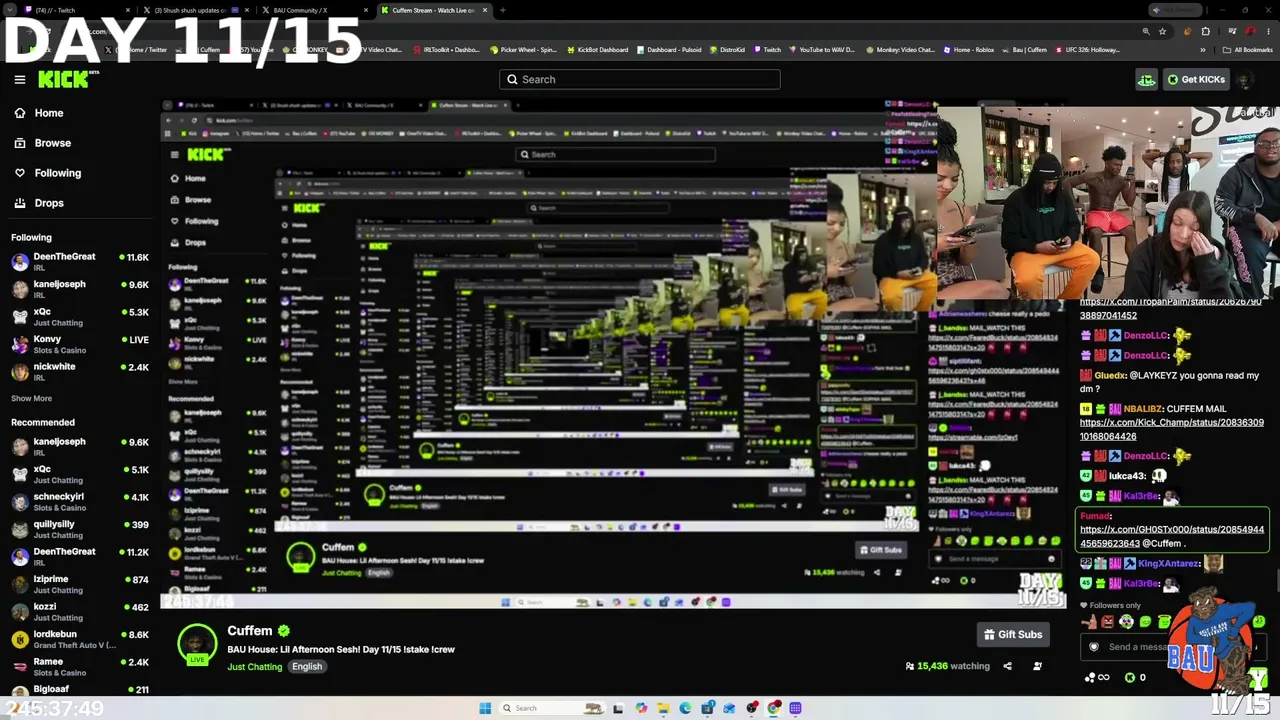Click the Gift Subs button
This screenshot has height=720, width=1280.
pyautogui.click(x=1013, y=634)
